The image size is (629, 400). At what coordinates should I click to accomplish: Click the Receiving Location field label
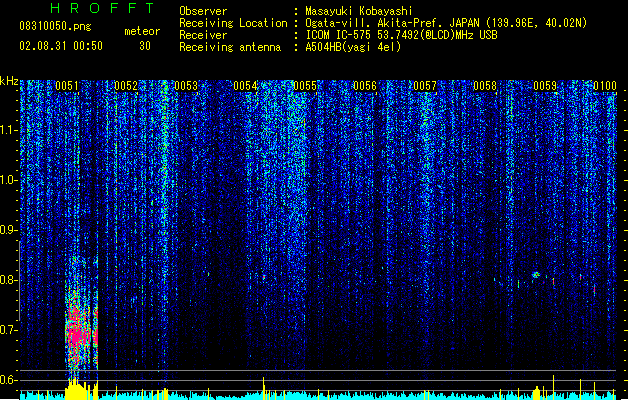tap(233, 23)
